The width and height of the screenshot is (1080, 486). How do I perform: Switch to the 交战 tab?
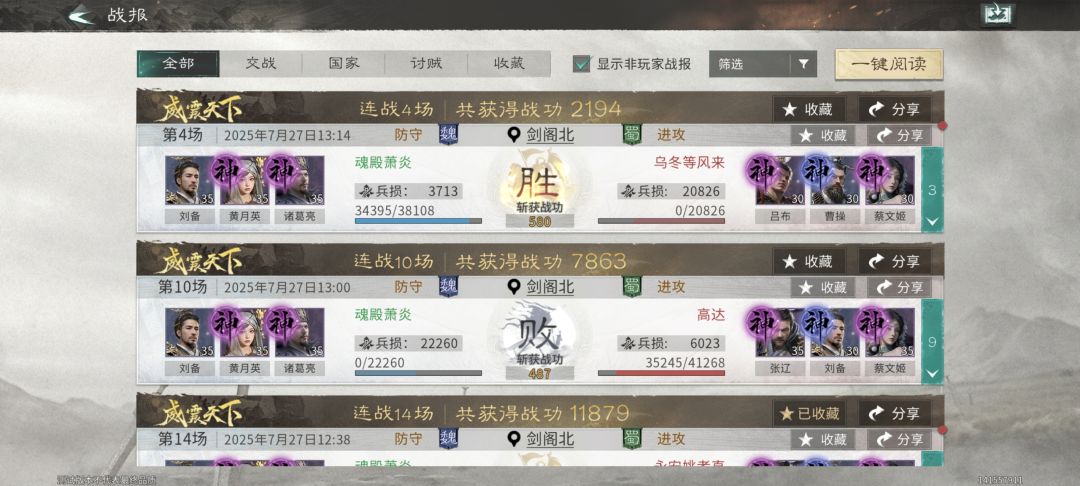[x=261, y=63]
